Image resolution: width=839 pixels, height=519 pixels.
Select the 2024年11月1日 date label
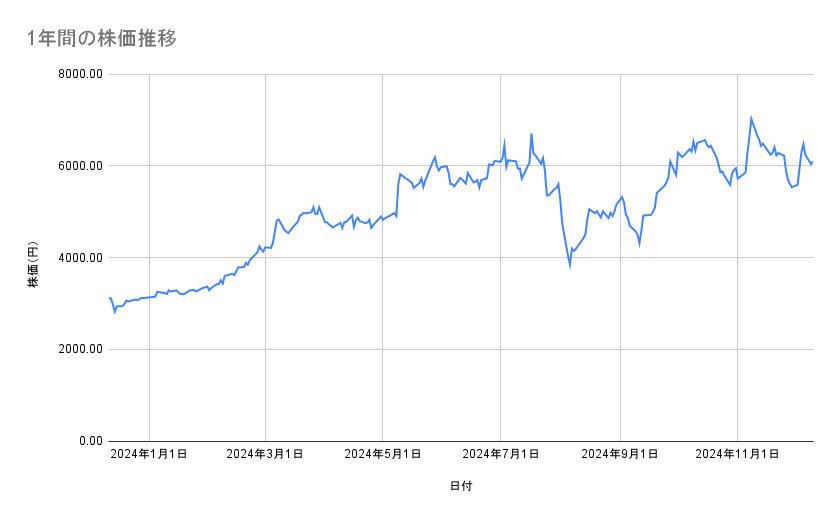click(x=737, y=455)
